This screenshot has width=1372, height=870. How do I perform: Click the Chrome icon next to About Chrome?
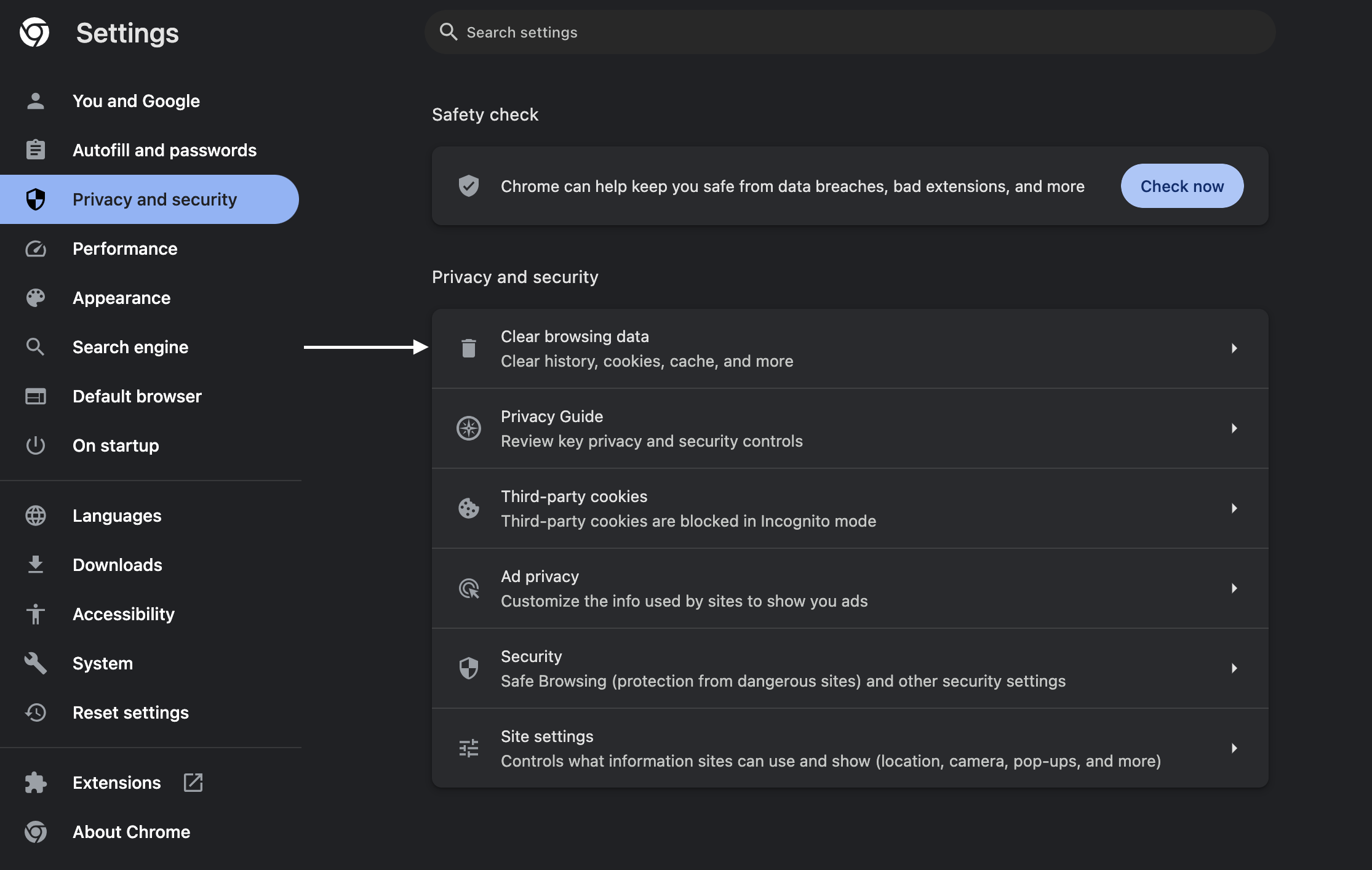(x=36, y=832)
